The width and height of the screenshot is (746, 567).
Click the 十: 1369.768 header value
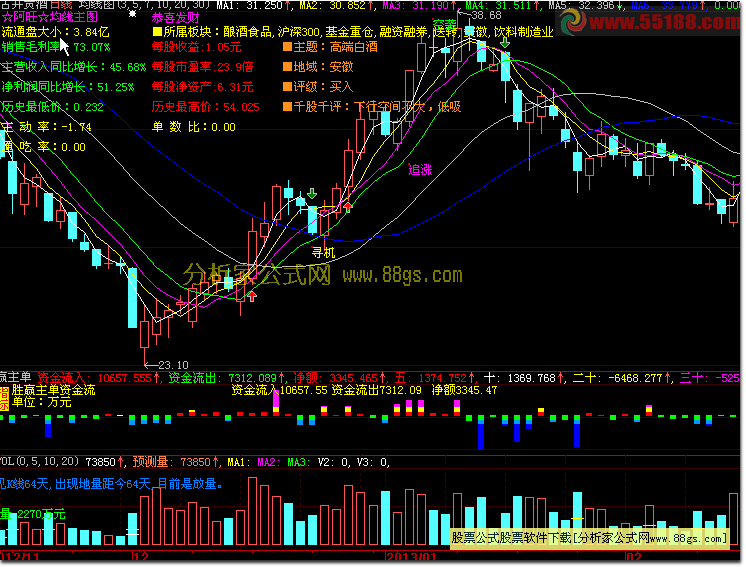[525, 378]
